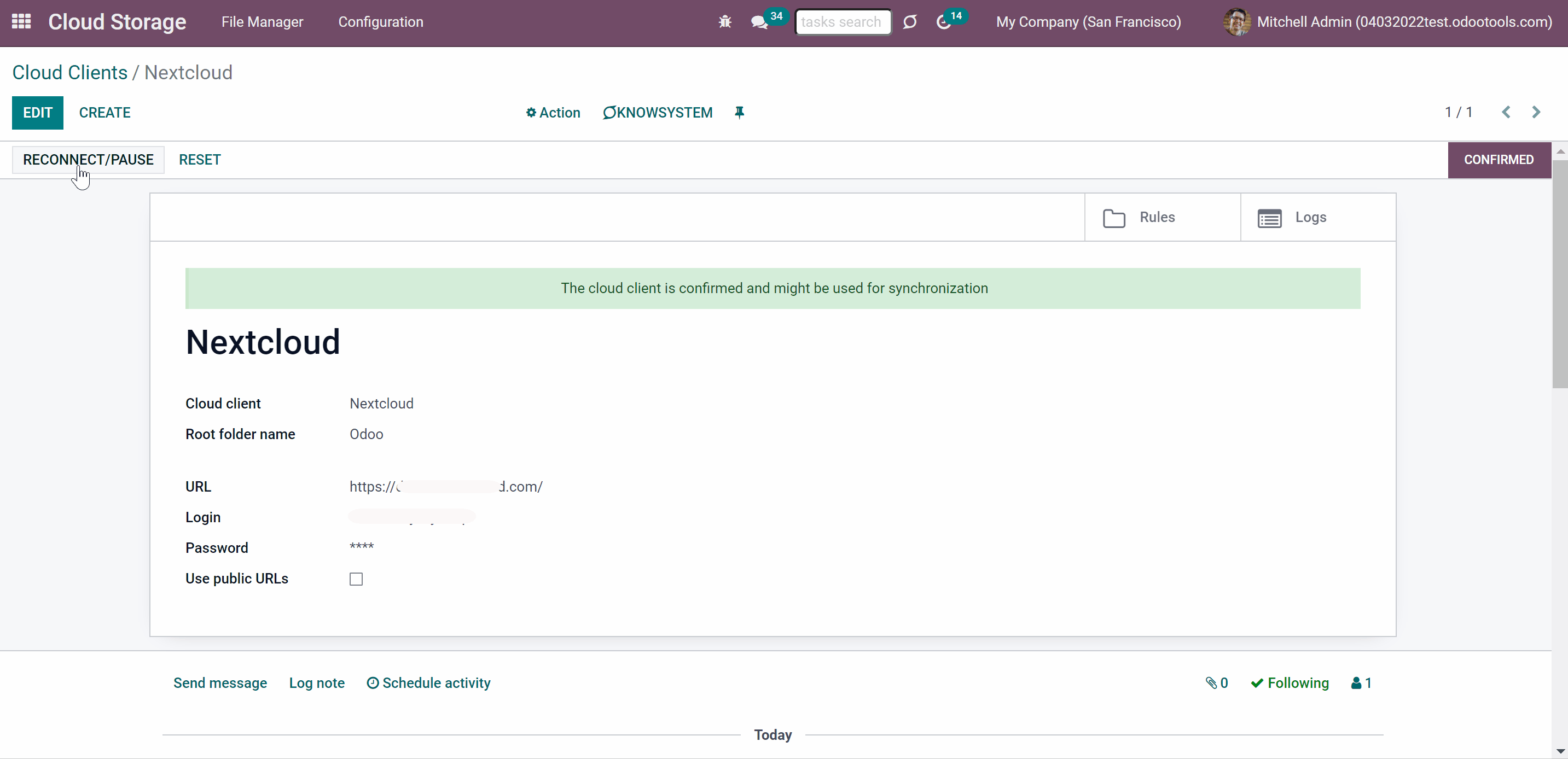Focus the tasks search field
Viewport: 1568px width, 759px height.
pos(843,22)
